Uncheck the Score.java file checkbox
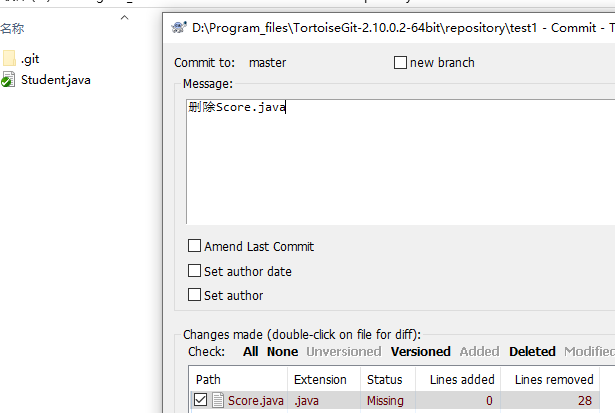Screen dimensions: 615x413 tap(200, 400)
